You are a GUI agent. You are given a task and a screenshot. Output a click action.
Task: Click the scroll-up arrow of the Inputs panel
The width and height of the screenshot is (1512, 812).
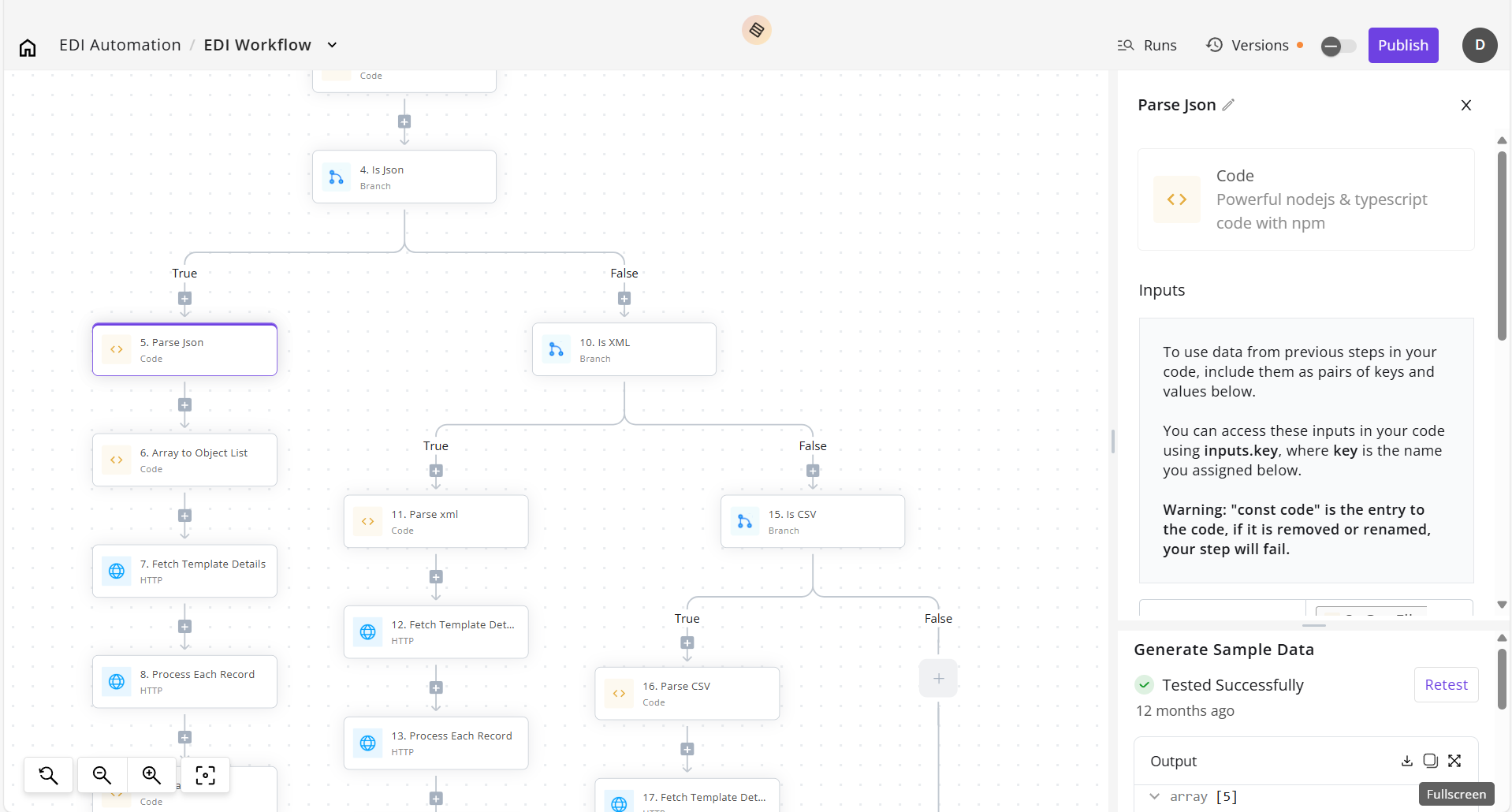pos(1502,140)
